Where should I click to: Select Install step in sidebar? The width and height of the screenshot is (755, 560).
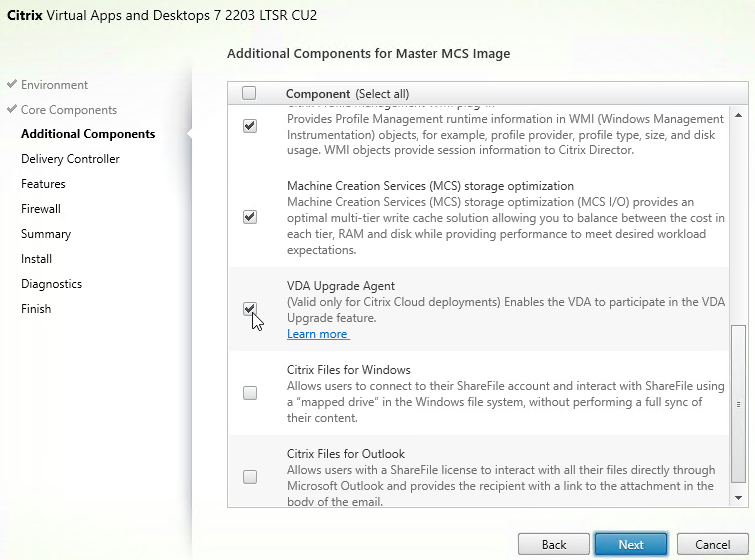(x=36, y=259)
